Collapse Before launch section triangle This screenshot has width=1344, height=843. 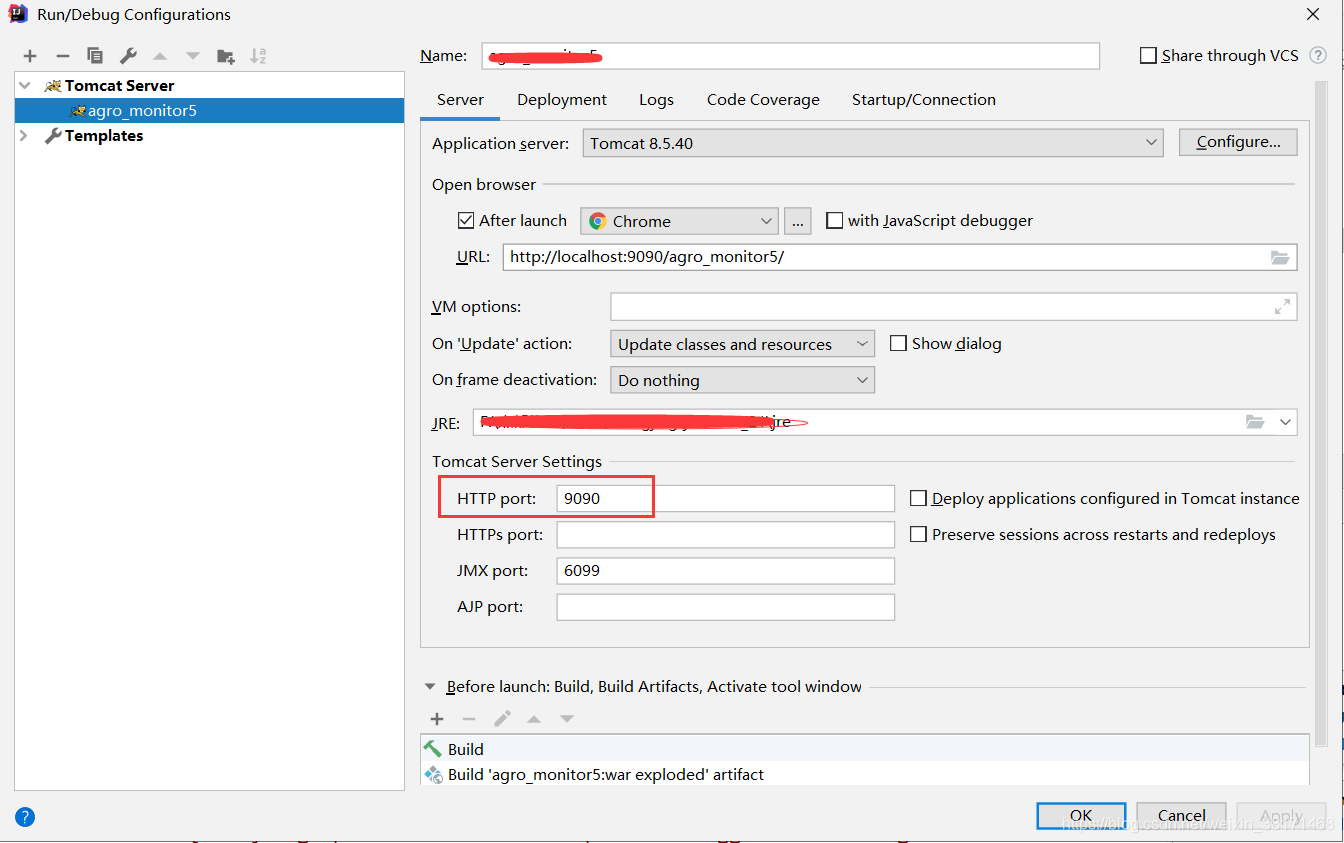click(430, 687)
